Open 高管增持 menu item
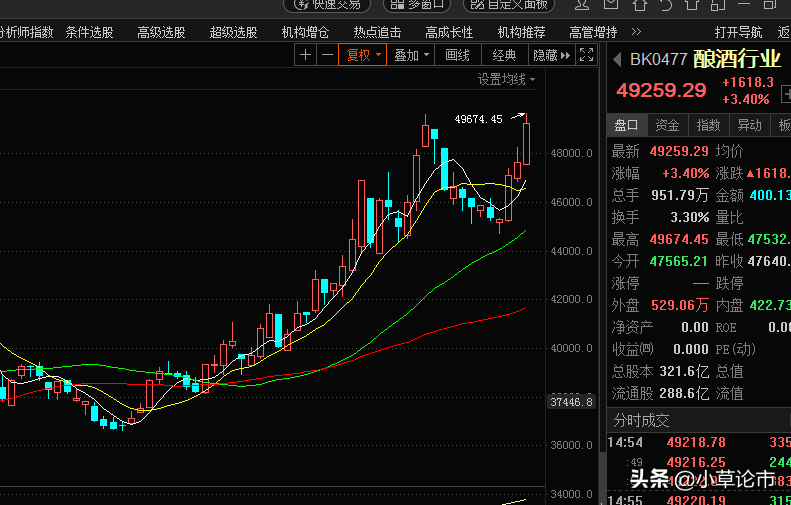The height and width of the screenshot is (505, 791). (x=593, y=33)
